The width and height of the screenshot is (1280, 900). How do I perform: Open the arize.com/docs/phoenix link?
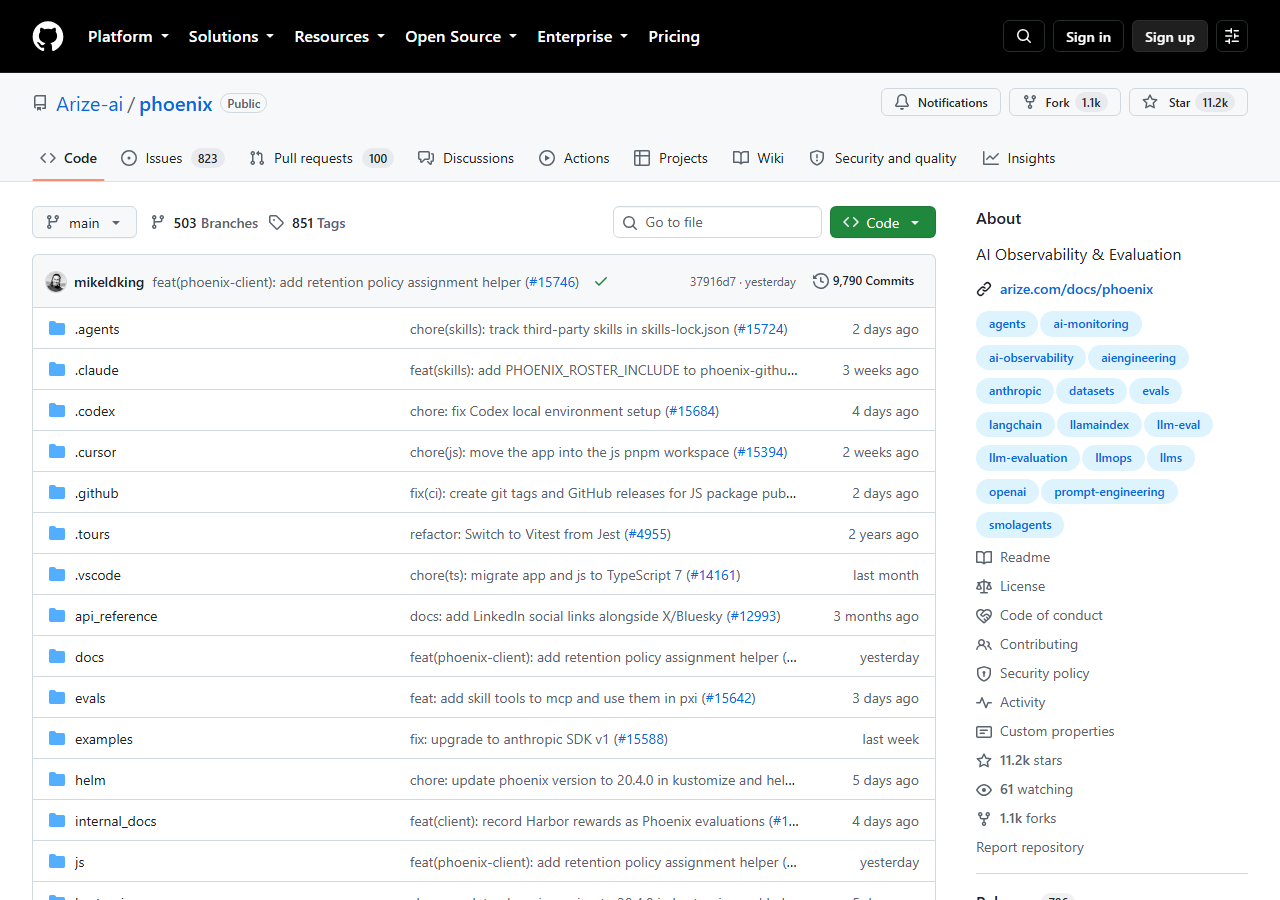pyautogui.click(x=1076, y=289)
